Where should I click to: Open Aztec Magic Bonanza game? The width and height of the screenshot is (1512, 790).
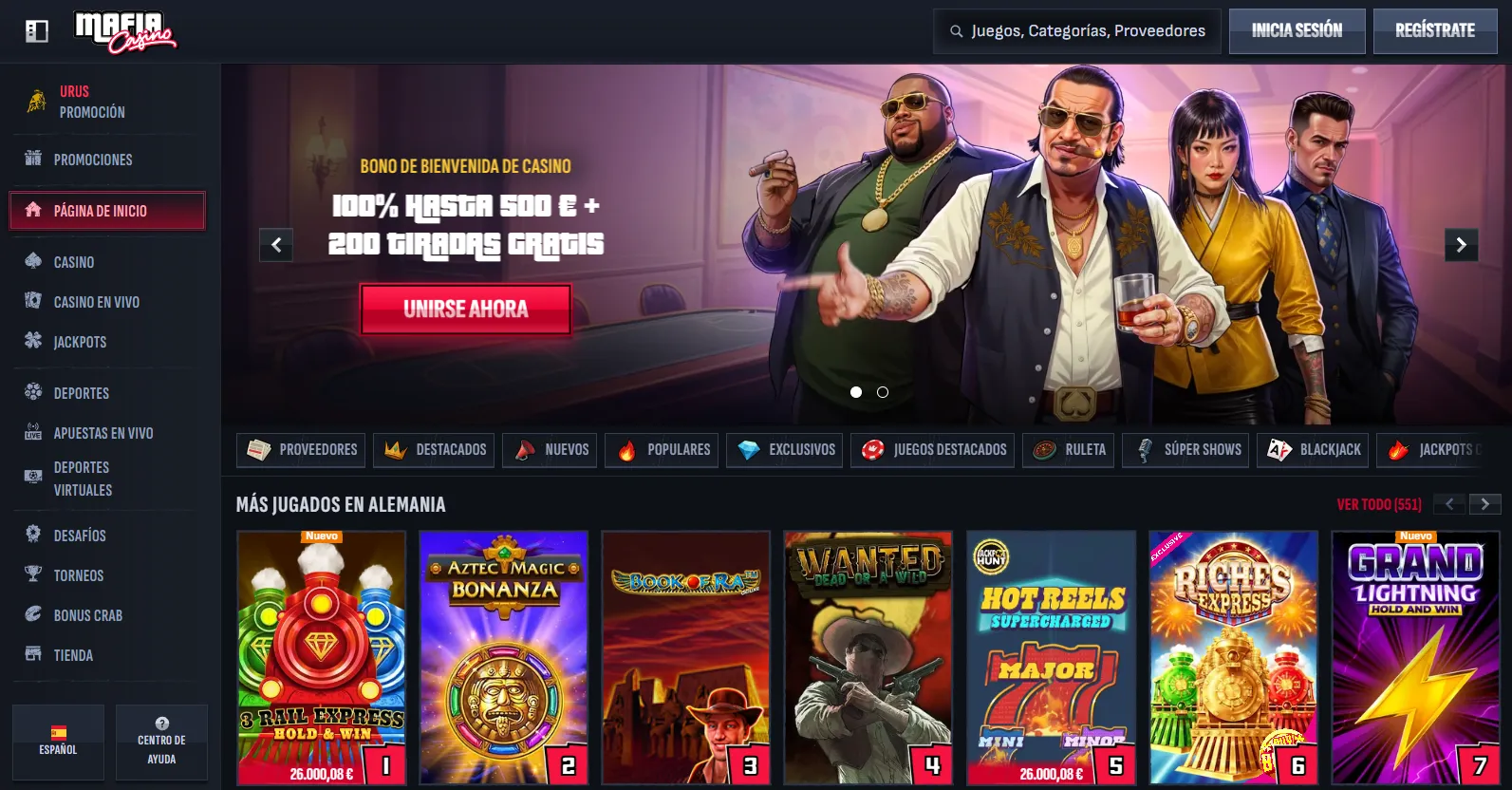pyautogui.click(x=504, y=658)
